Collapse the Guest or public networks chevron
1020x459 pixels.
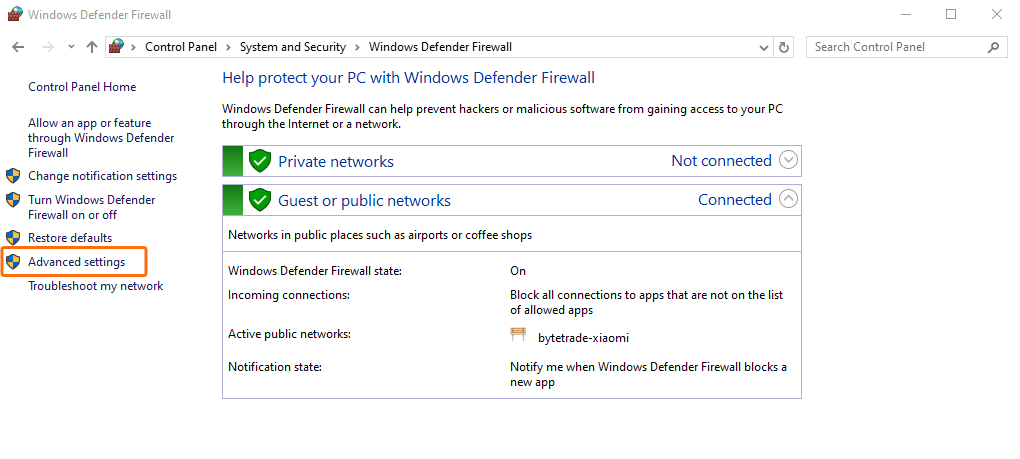789,199
